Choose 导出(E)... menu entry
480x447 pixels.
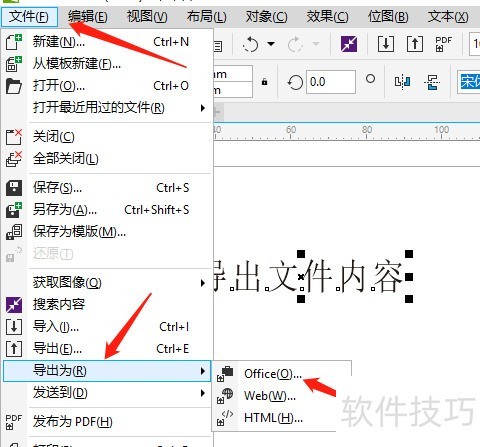[x=107, y=349]
